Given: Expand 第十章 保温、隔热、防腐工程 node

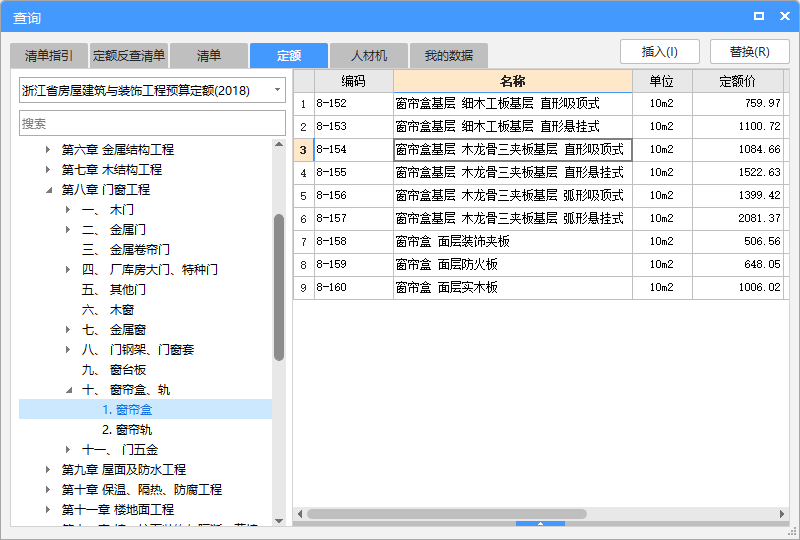Looking at the screenshot, I should coord(48,489).
